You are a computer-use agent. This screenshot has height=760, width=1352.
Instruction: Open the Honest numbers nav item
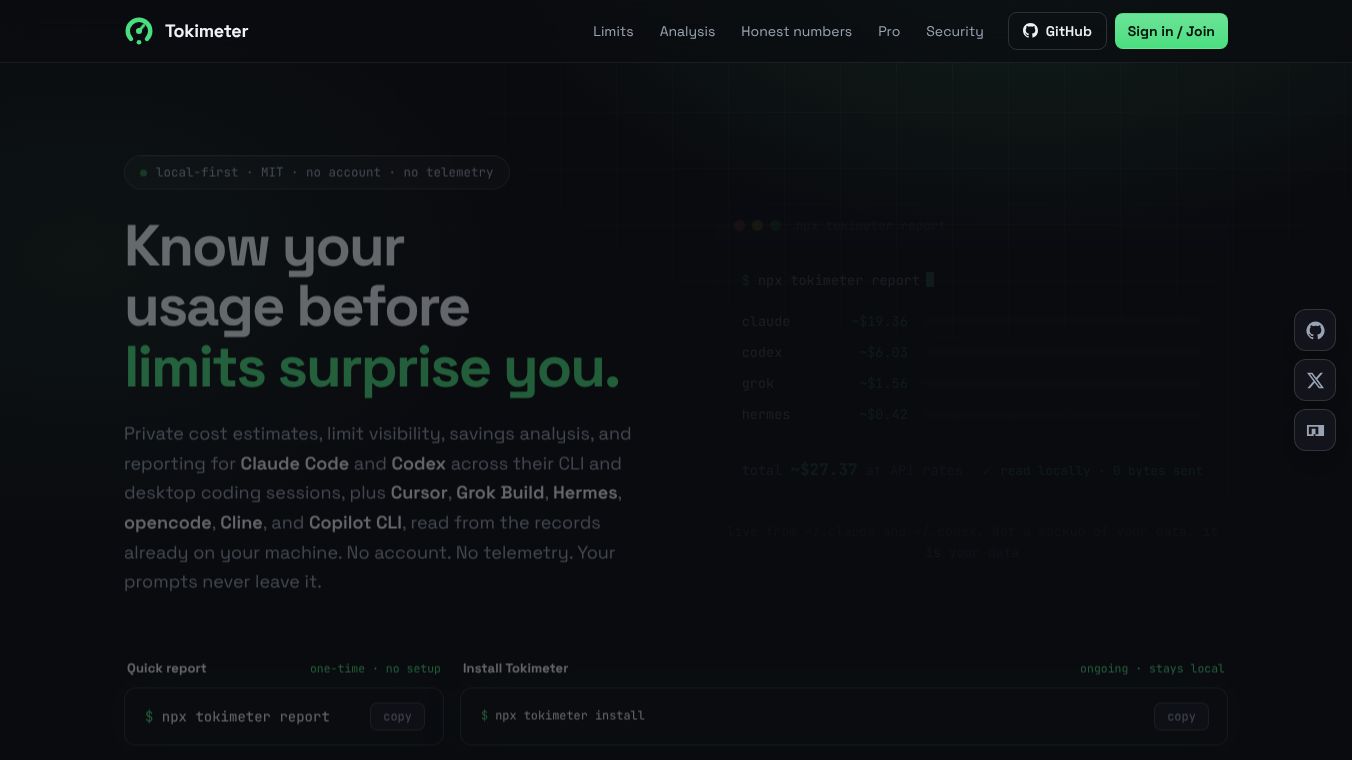(x=796, y=31)
